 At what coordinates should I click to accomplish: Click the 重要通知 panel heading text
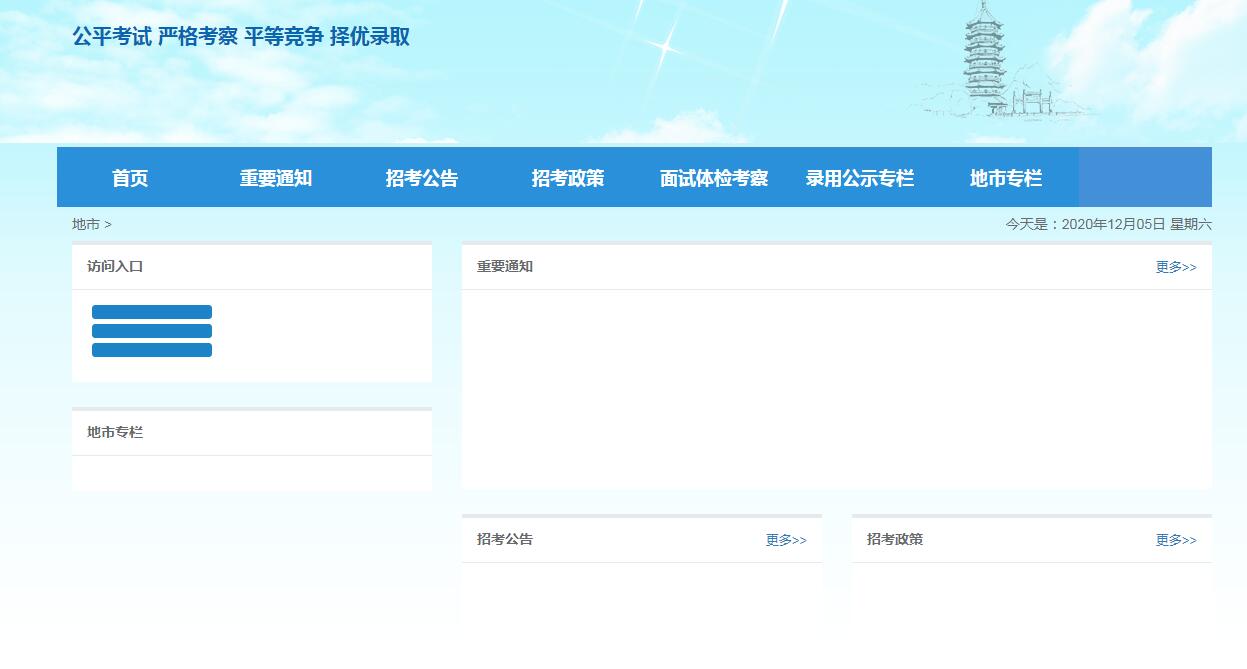505,266
